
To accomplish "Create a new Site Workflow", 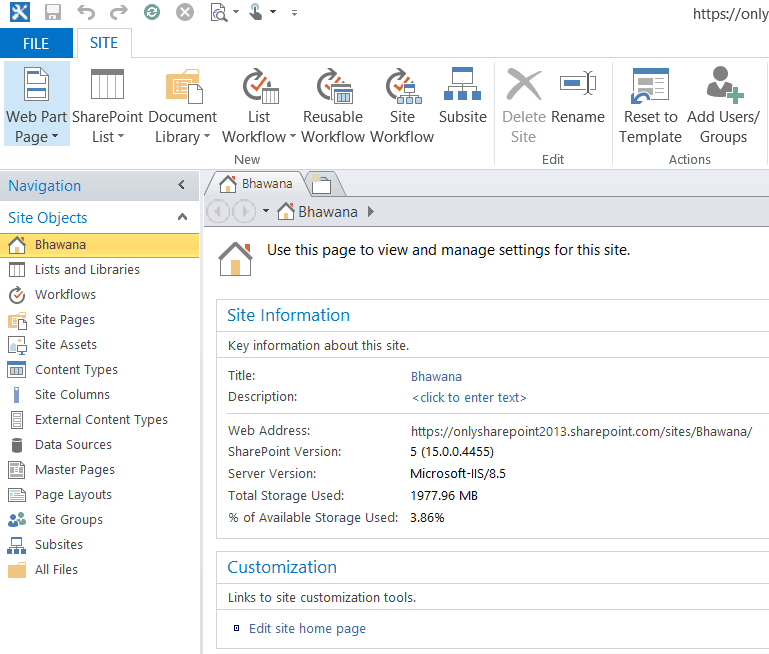I will [402, 104].
